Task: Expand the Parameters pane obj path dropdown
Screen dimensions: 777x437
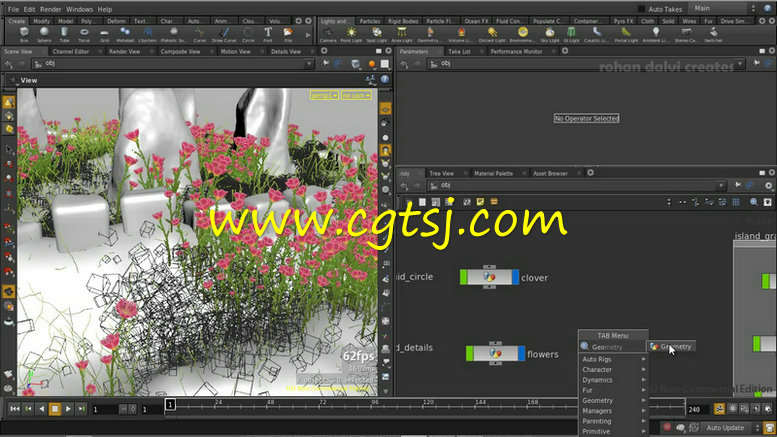Action: click(740, 64)
